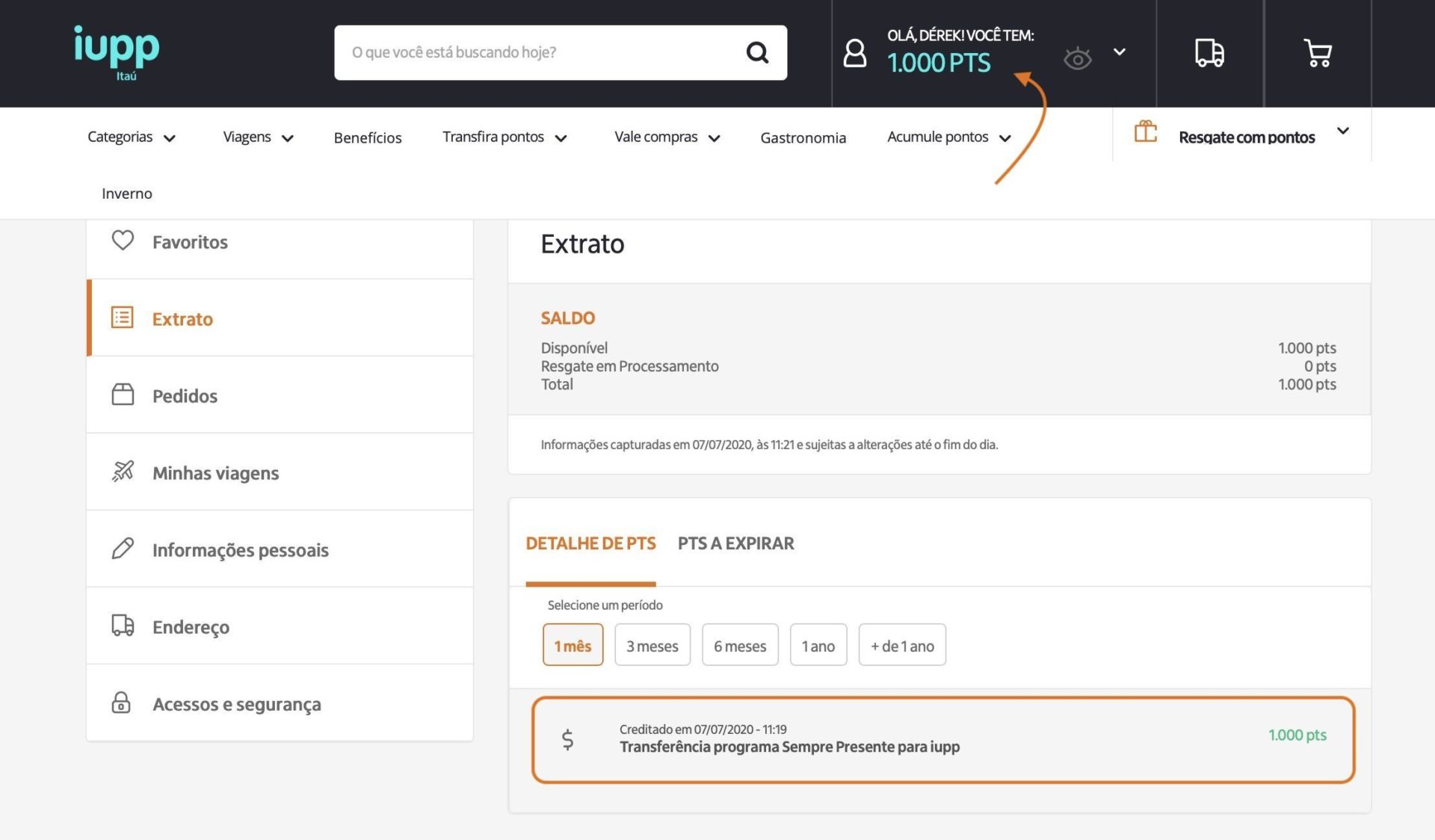
Task: Click the search magnifier icon
Action: click(x=757, y=52)
